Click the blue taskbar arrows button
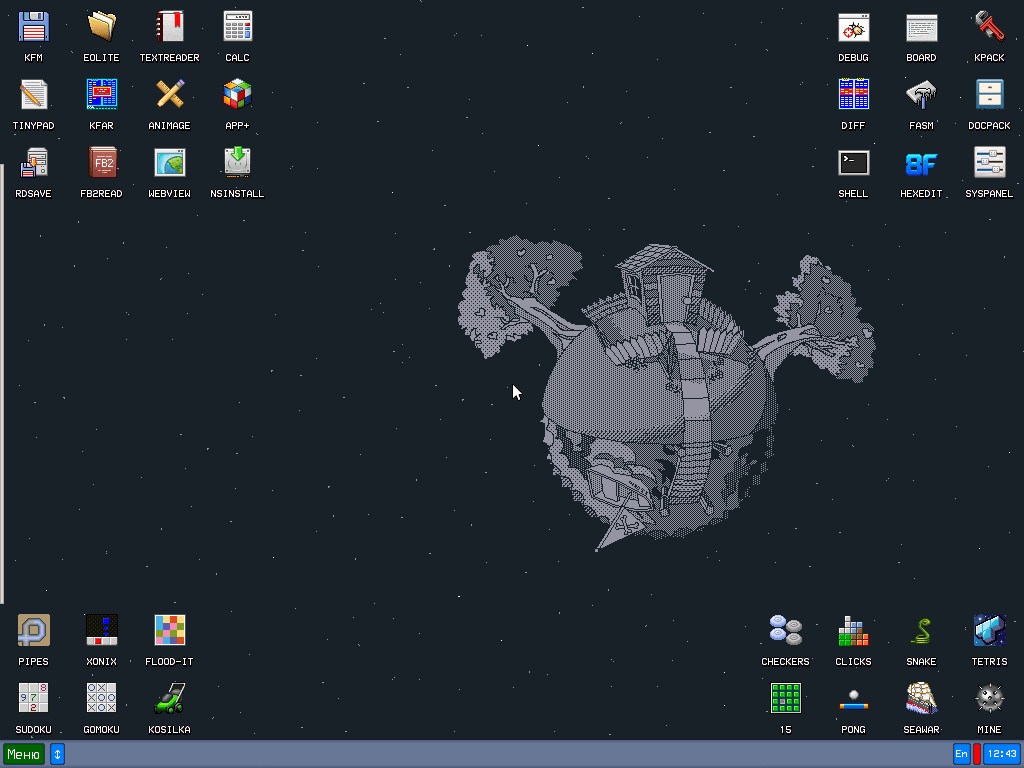 [x=57, y=754]
